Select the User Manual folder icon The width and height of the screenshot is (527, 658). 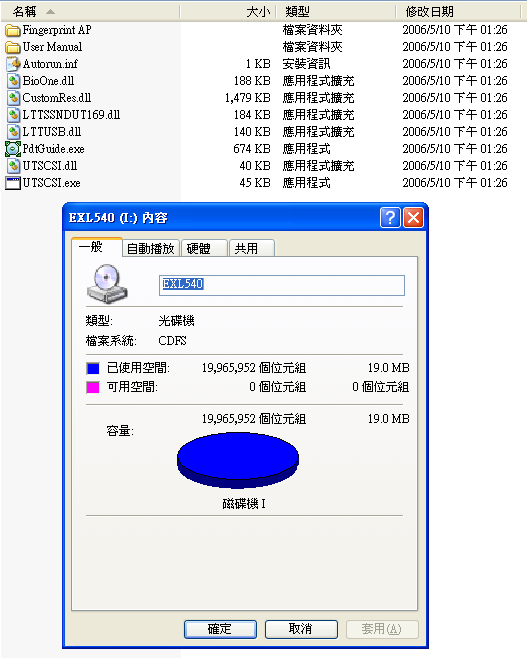click(13, 47)
